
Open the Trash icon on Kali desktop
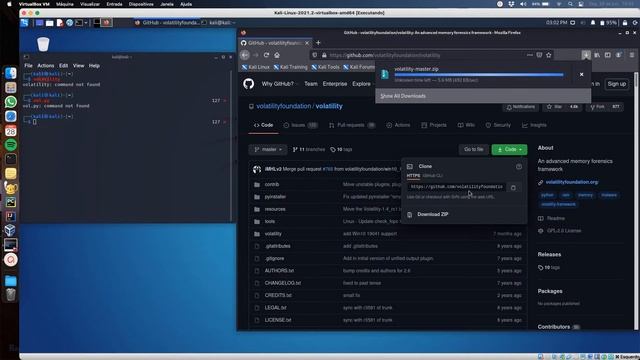[43, 44]
